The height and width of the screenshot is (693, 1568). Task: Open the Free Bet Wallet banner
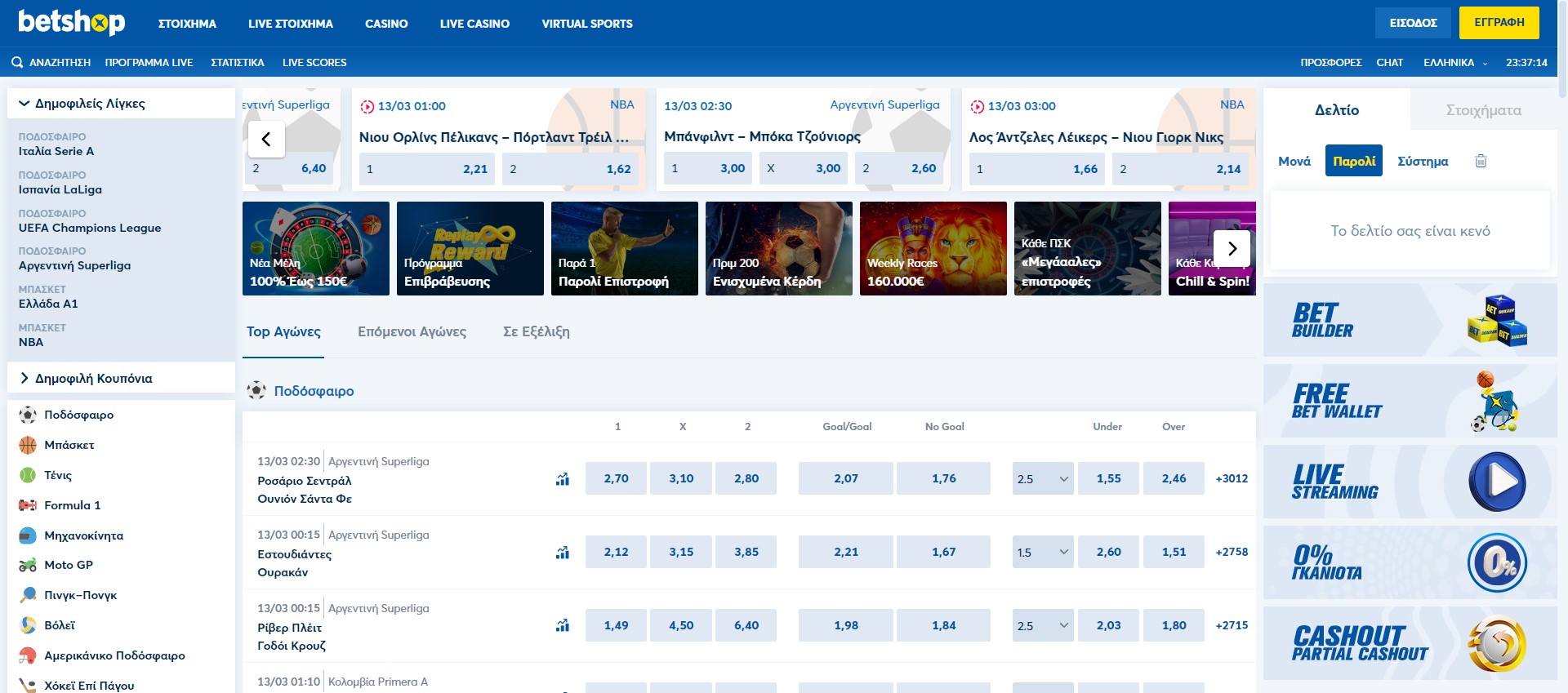[x=1410, y=401]
